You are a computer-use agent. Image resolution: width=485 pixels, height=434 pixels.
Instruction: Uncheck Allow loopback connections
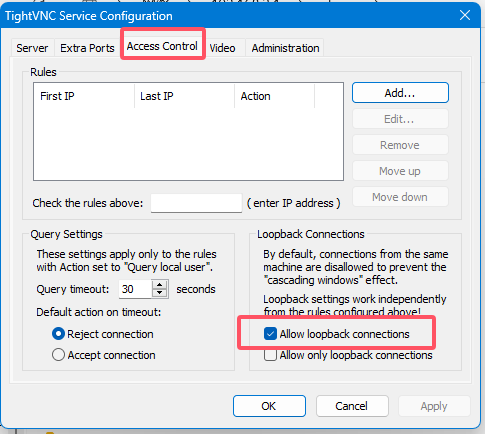point(270,334)
